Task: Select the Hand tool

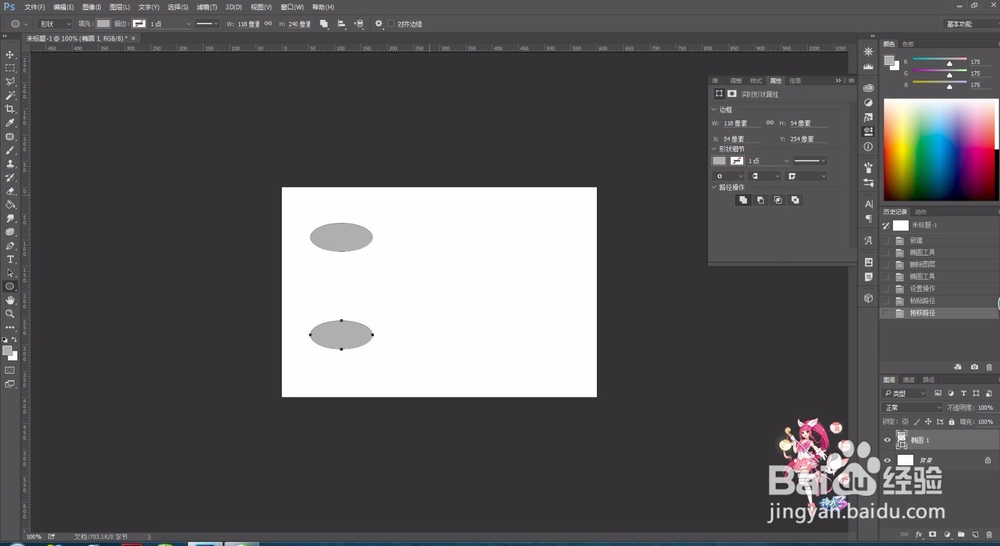Action: (x=10, y=300)
